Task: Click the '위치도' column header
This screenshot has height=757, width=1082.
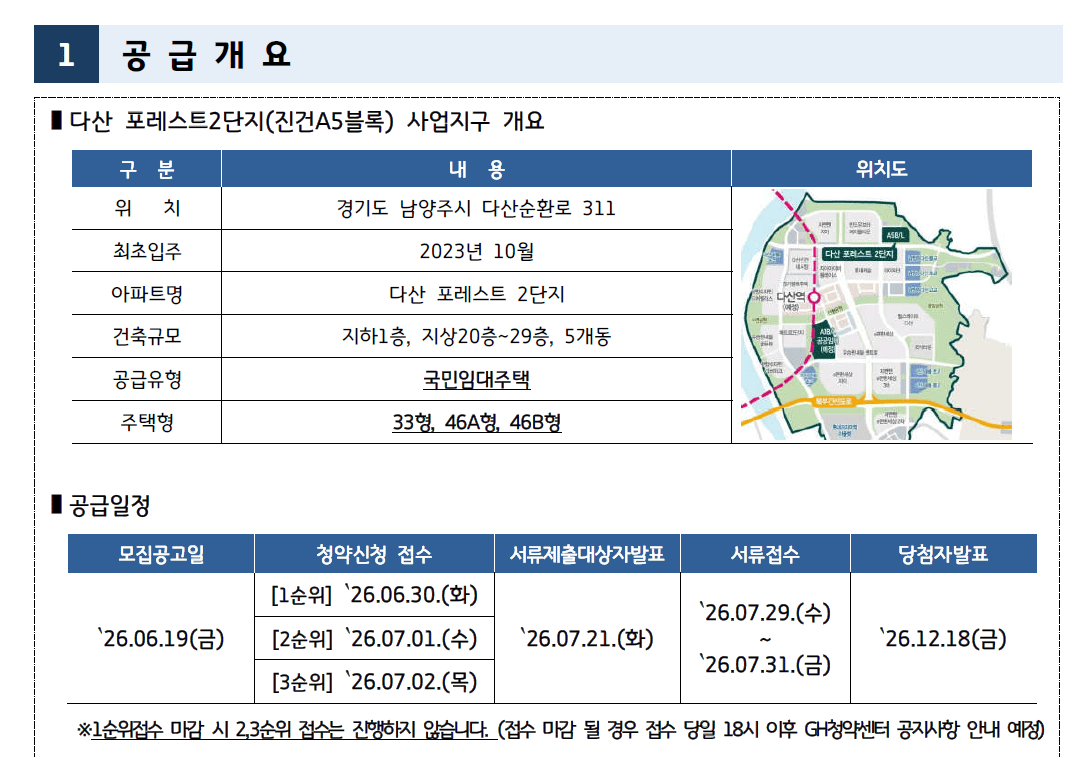Action: click(x=881, y=169)
